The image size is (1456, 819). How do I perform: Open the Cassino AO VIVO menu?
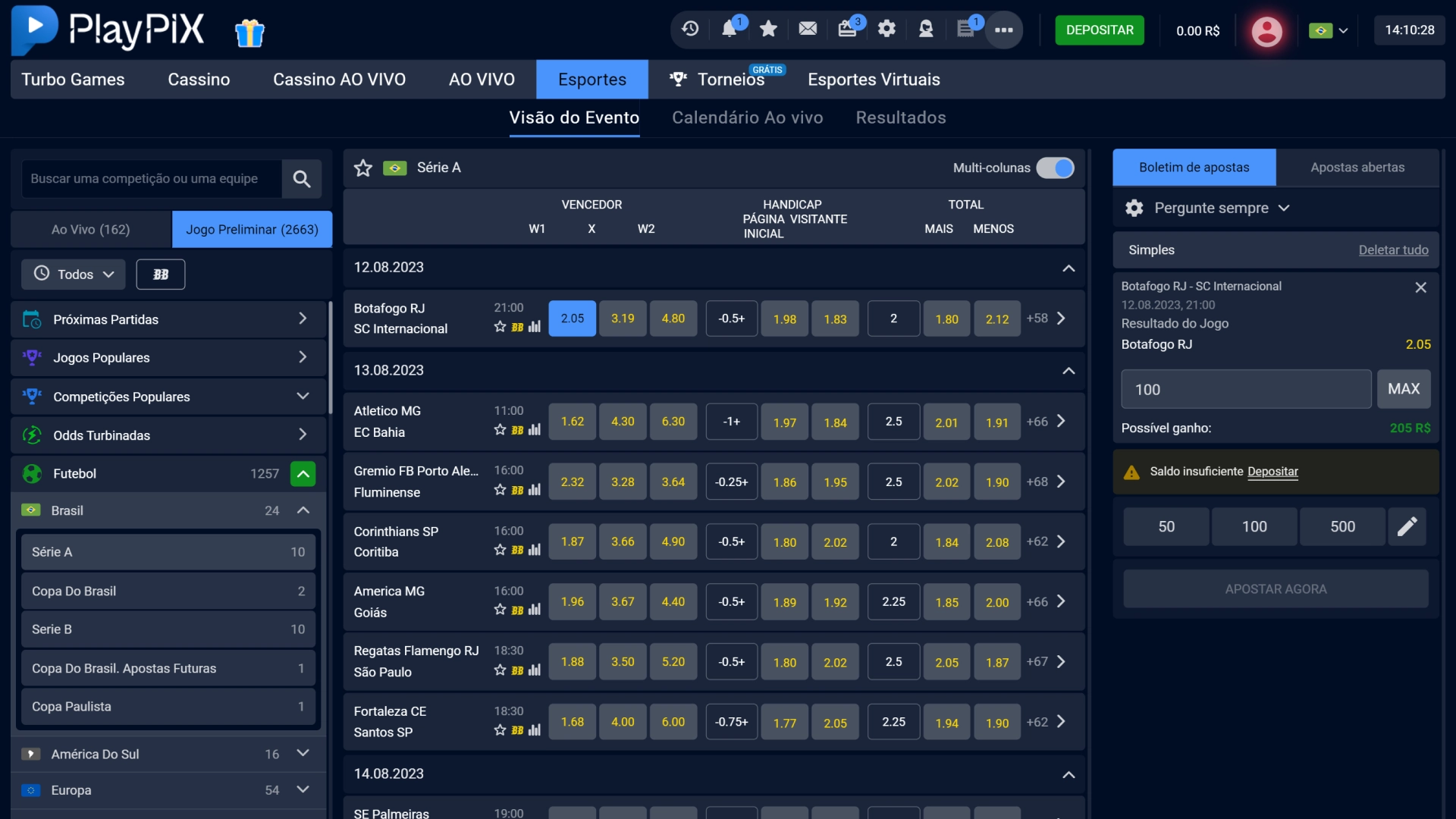pyautogui.click(x=339, y=80)
